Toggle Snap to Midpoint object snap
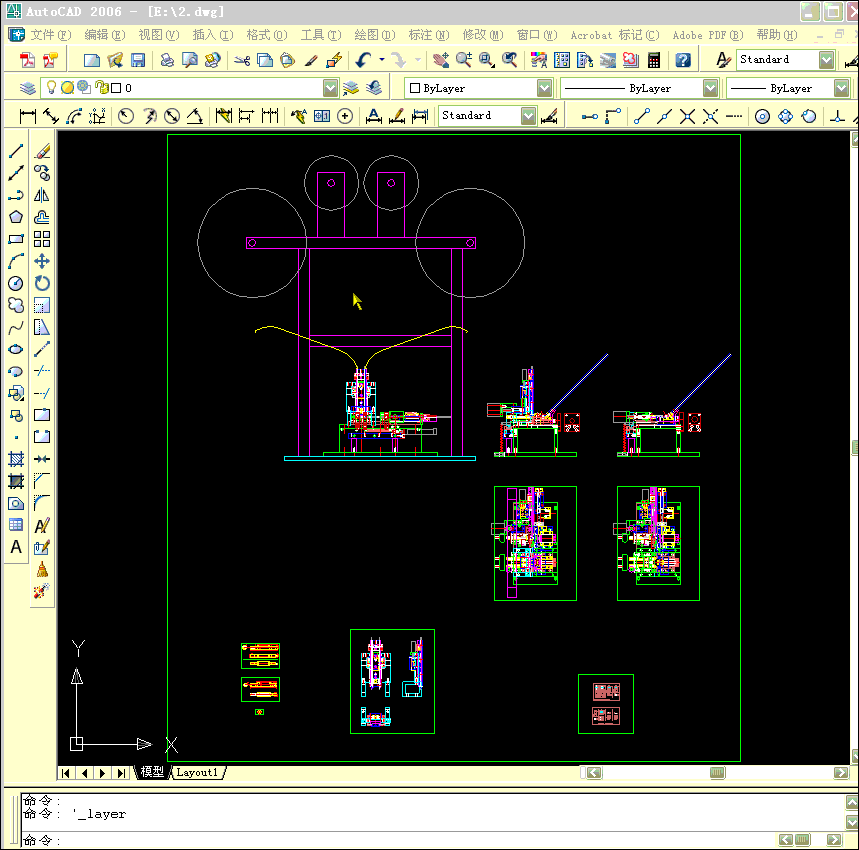 [x=664, y=116]
